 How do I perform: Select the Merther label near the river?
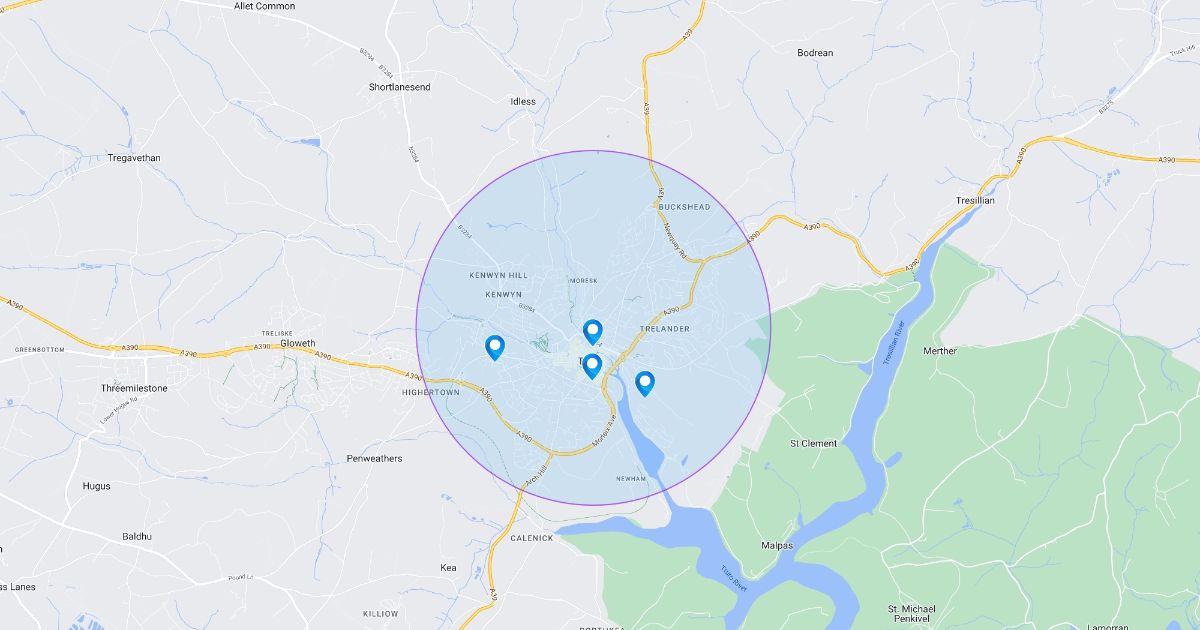point(940,351)
